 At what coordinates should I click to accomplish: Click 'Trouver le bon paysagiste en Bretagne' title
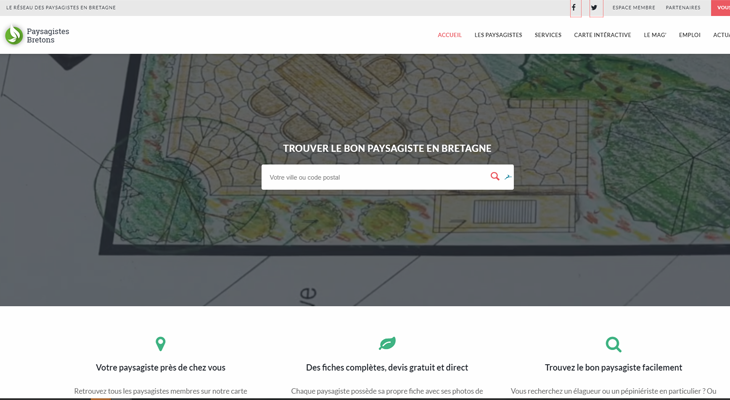coord(387,148)
